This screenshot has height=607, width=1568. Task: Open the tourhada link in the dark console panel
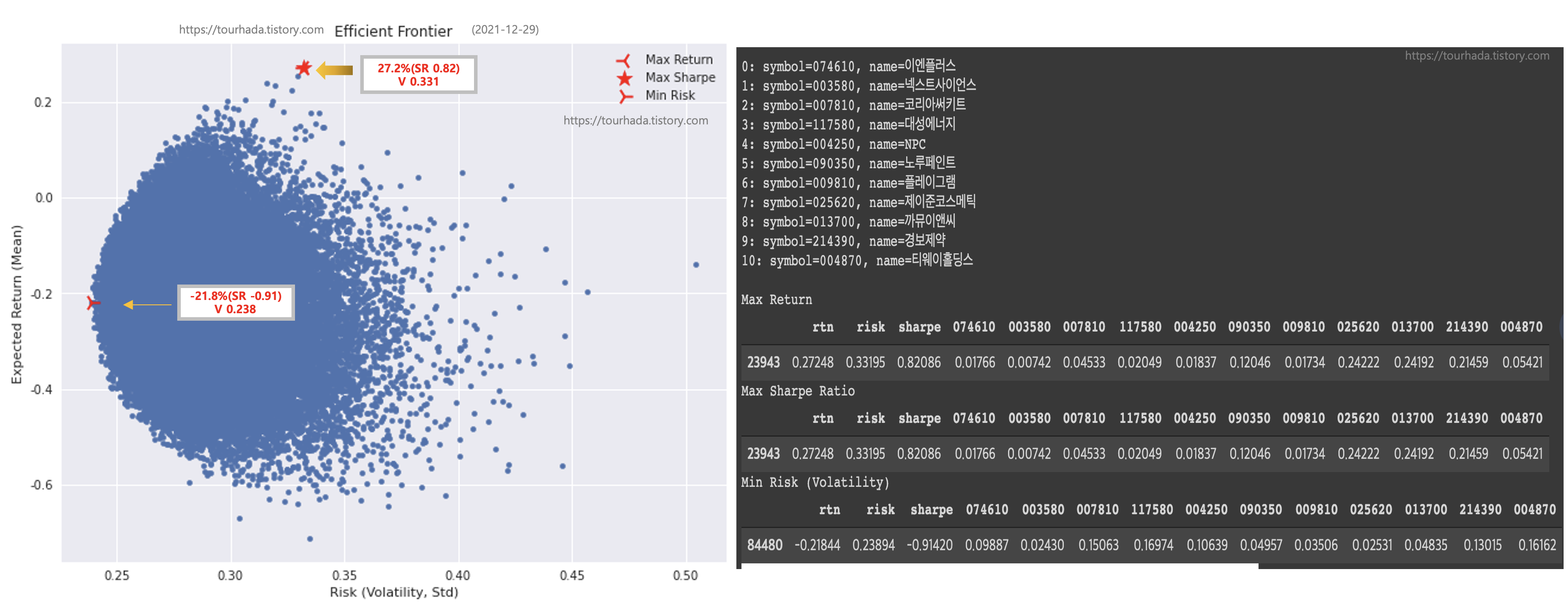coord(1477,56)
